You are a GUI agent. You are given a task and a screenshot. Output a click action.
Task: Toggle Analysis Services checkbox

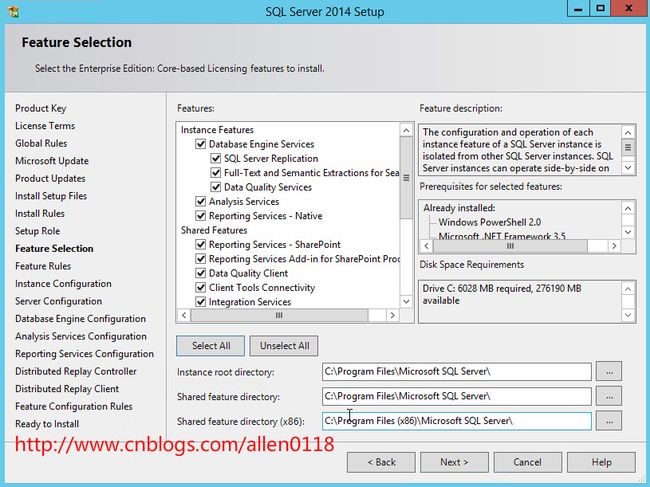[x=201, y=201]
